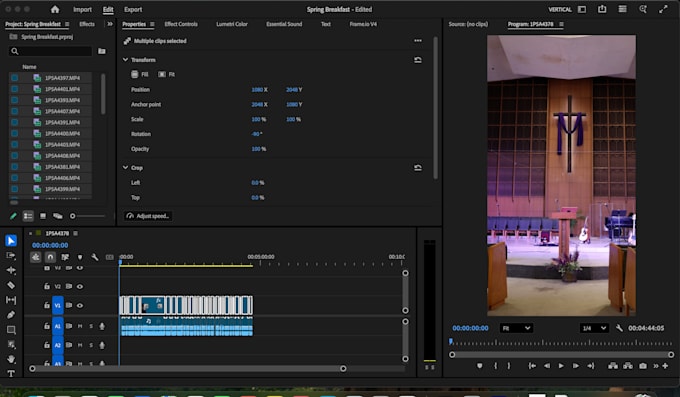
Task: Open the Lumetri Color tab
Action: coord(232,24)
